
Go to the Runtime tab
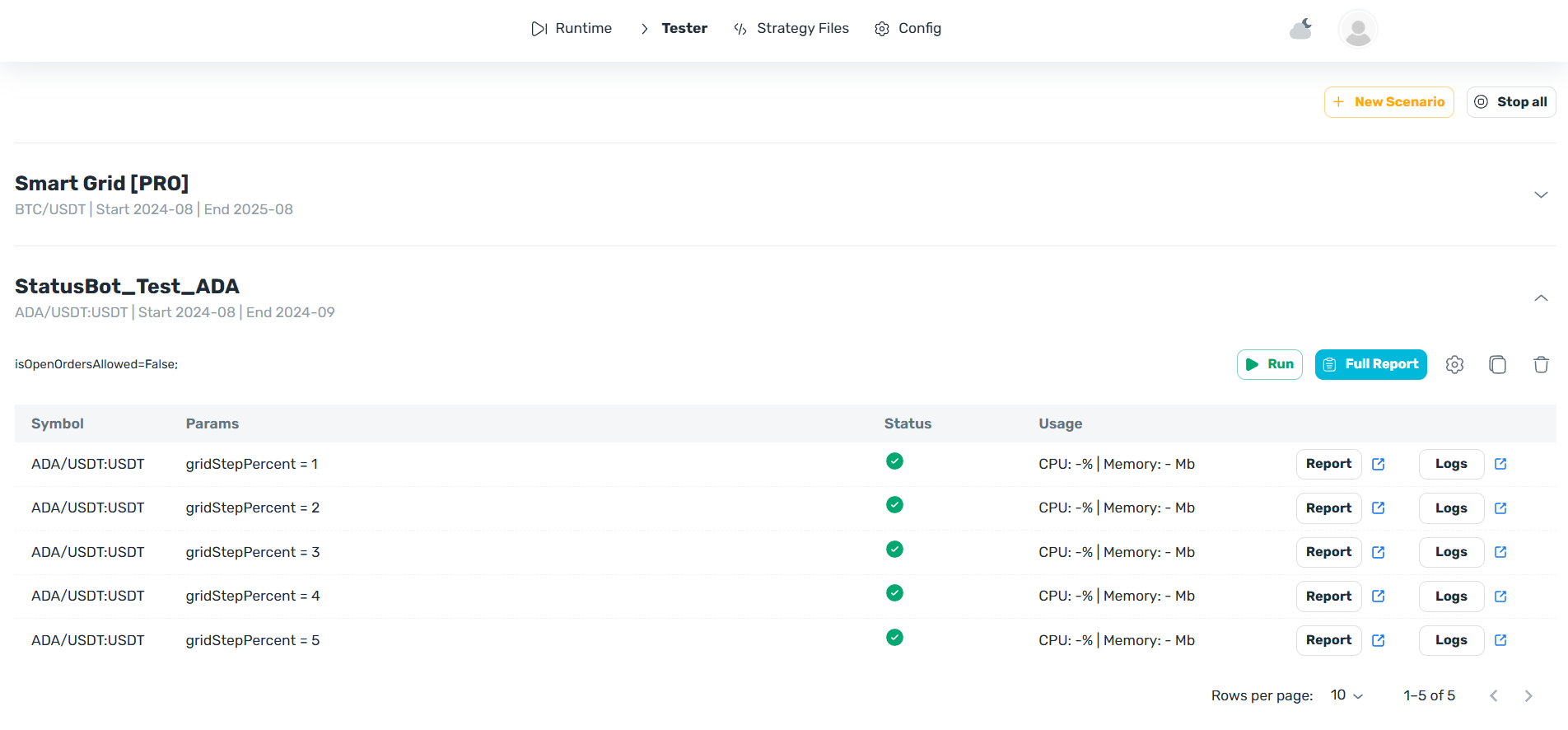tap(572, 29)
